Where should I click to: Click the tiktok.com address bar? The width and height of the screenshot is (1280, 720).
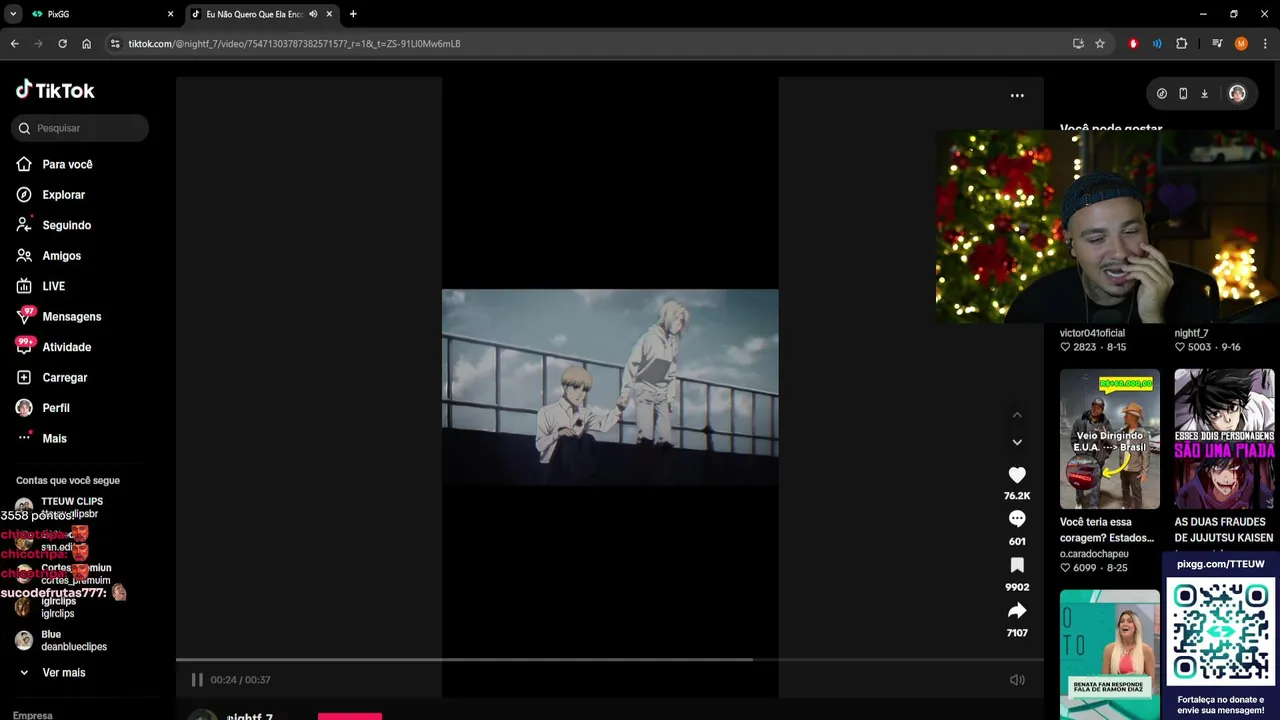pos(590,44)
